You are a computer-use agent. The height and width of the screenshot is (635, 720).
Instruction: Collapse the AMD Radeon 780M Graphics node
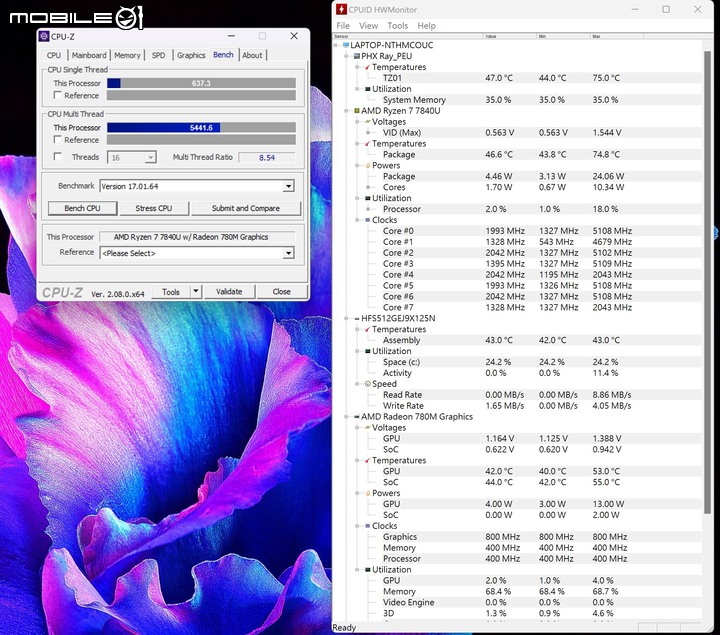pyautogui.click(x=347, y=416)
